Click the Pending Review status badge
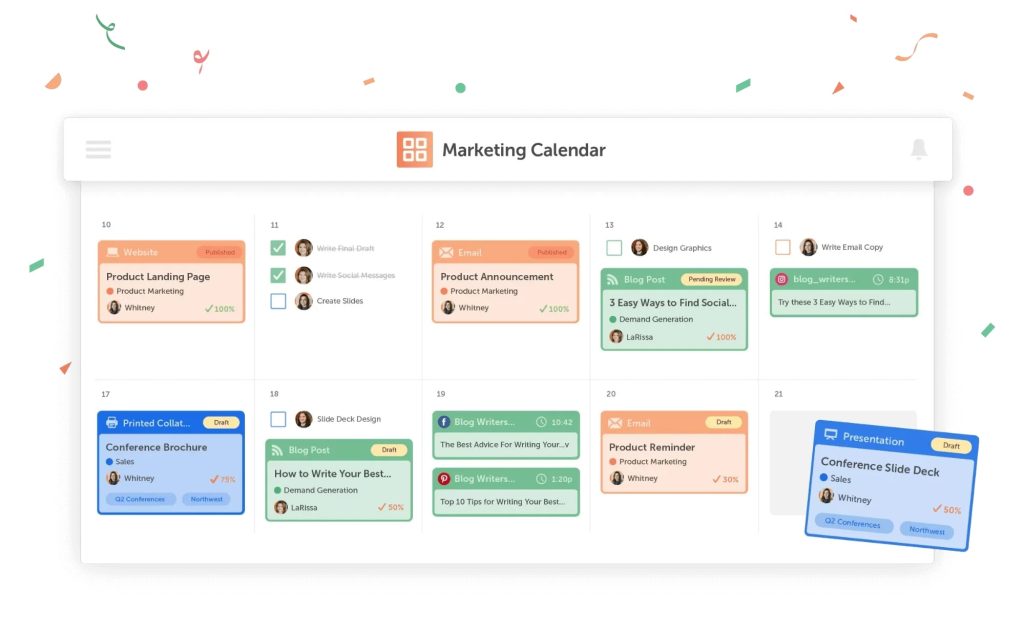Viewport: 1024px width, 632px height. [710, 280]
